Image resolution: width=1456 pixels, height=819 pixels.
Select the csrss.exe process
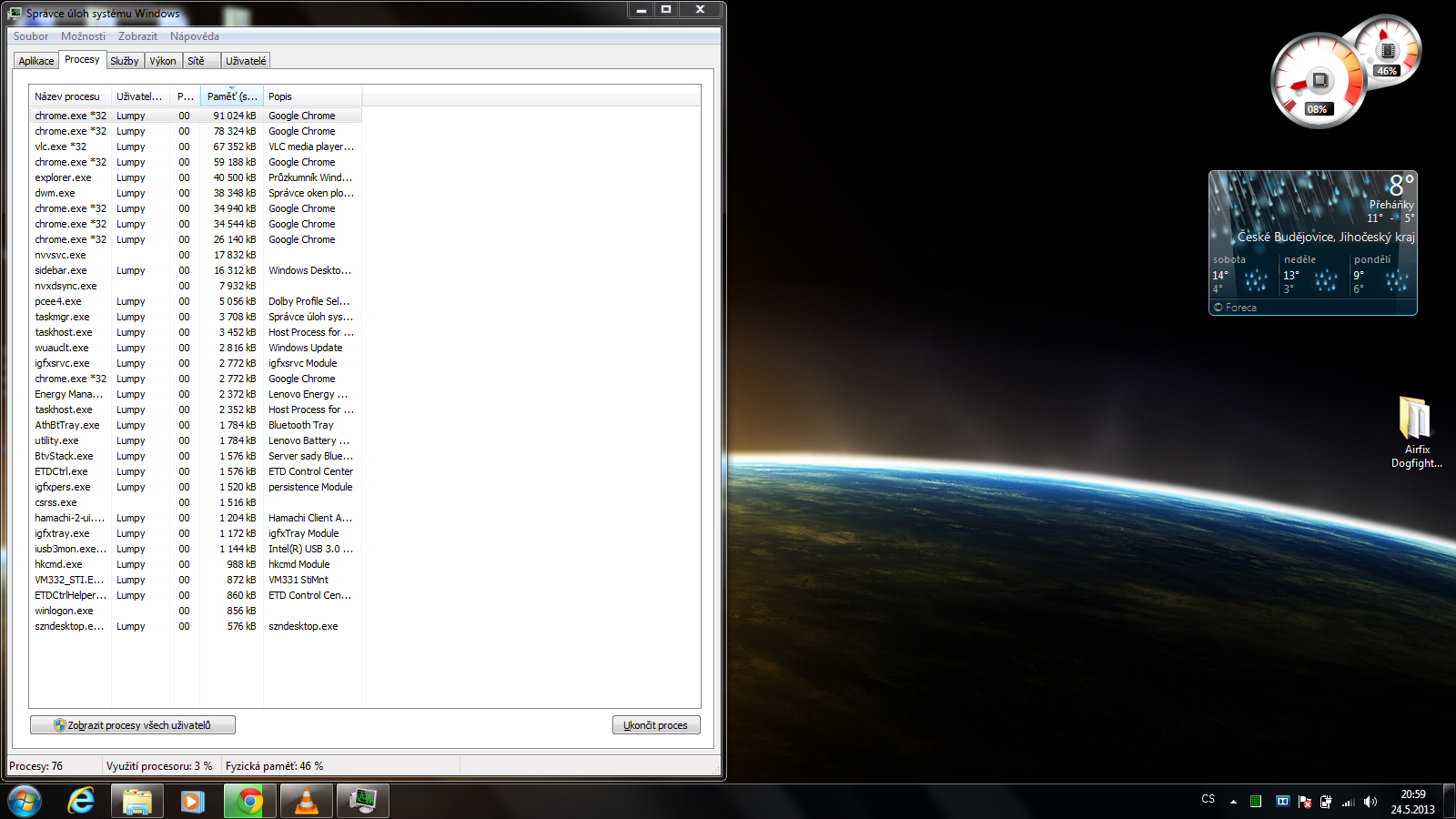pos(196,502)
